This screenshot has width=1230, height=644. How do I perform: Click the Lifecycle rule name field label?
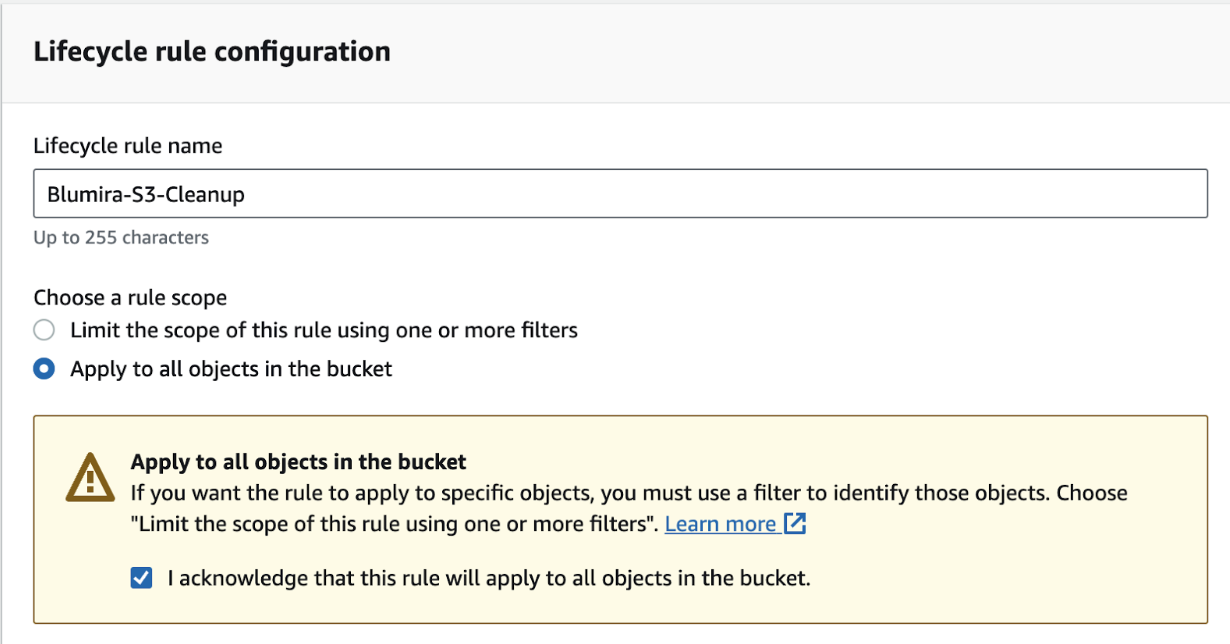128,146
